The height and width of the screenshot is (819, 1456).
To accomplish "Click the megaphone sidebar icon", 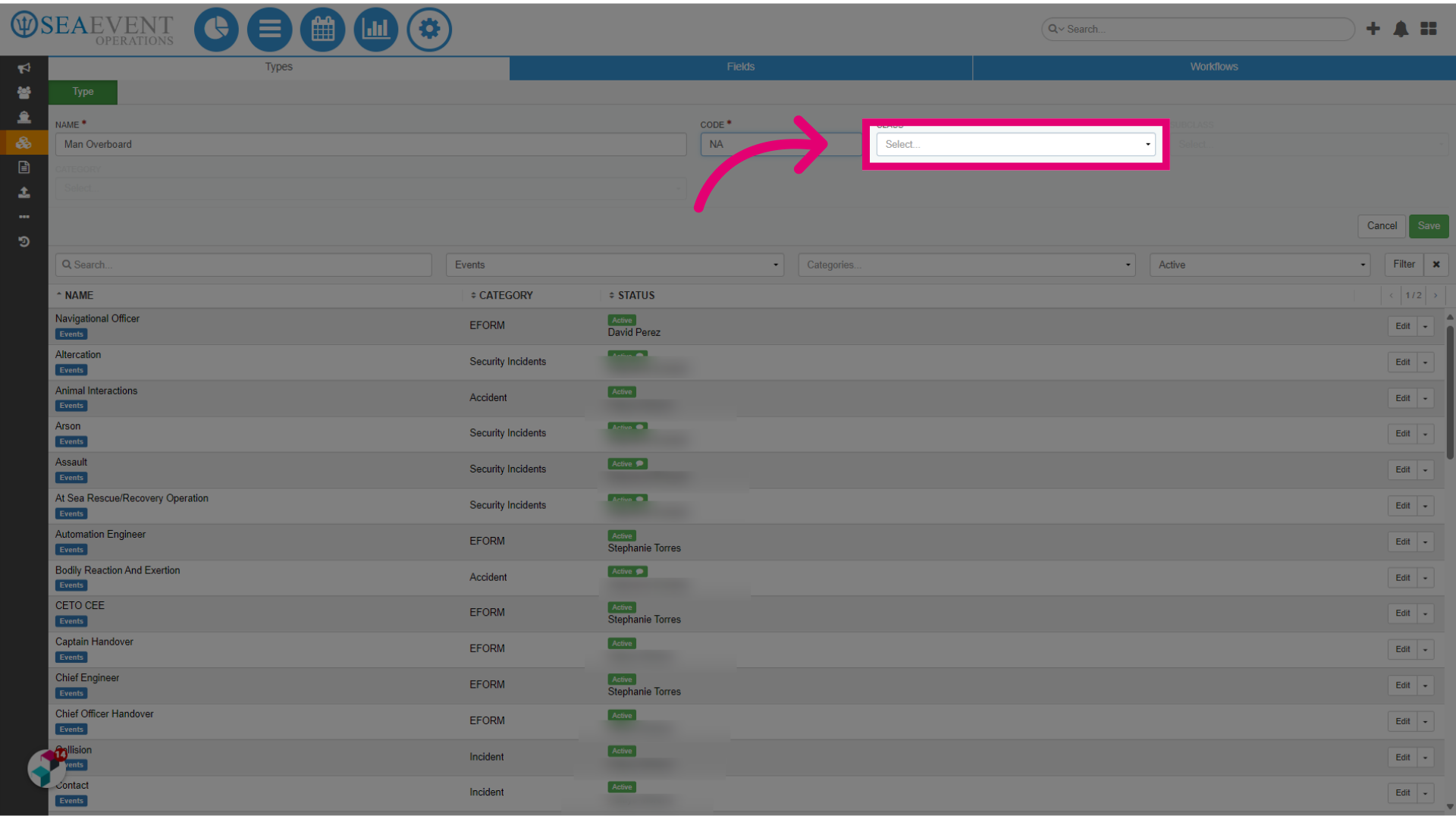I will click(24, 68).
